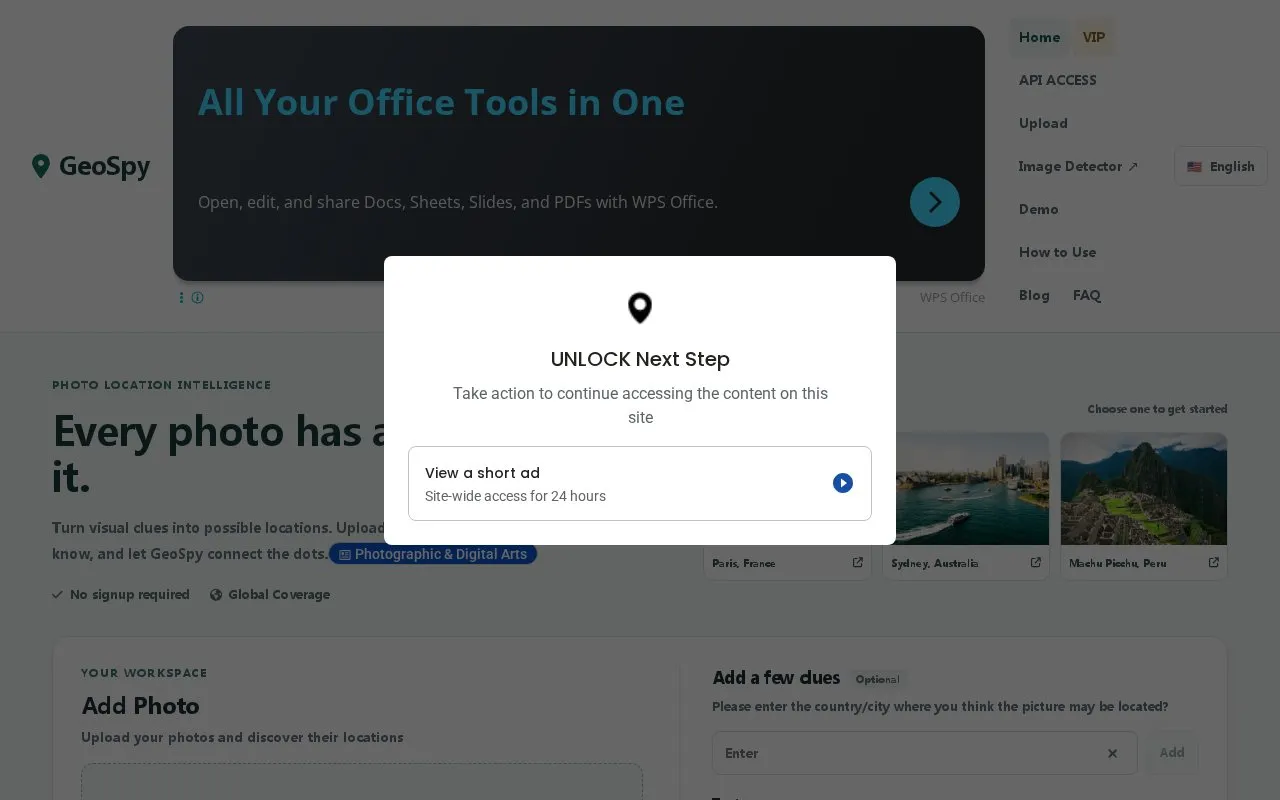This screenshot has width=1280, height=800.
Task: Click the "UNLOCK Next Step" dialog title
Action: tap(640, 359)
